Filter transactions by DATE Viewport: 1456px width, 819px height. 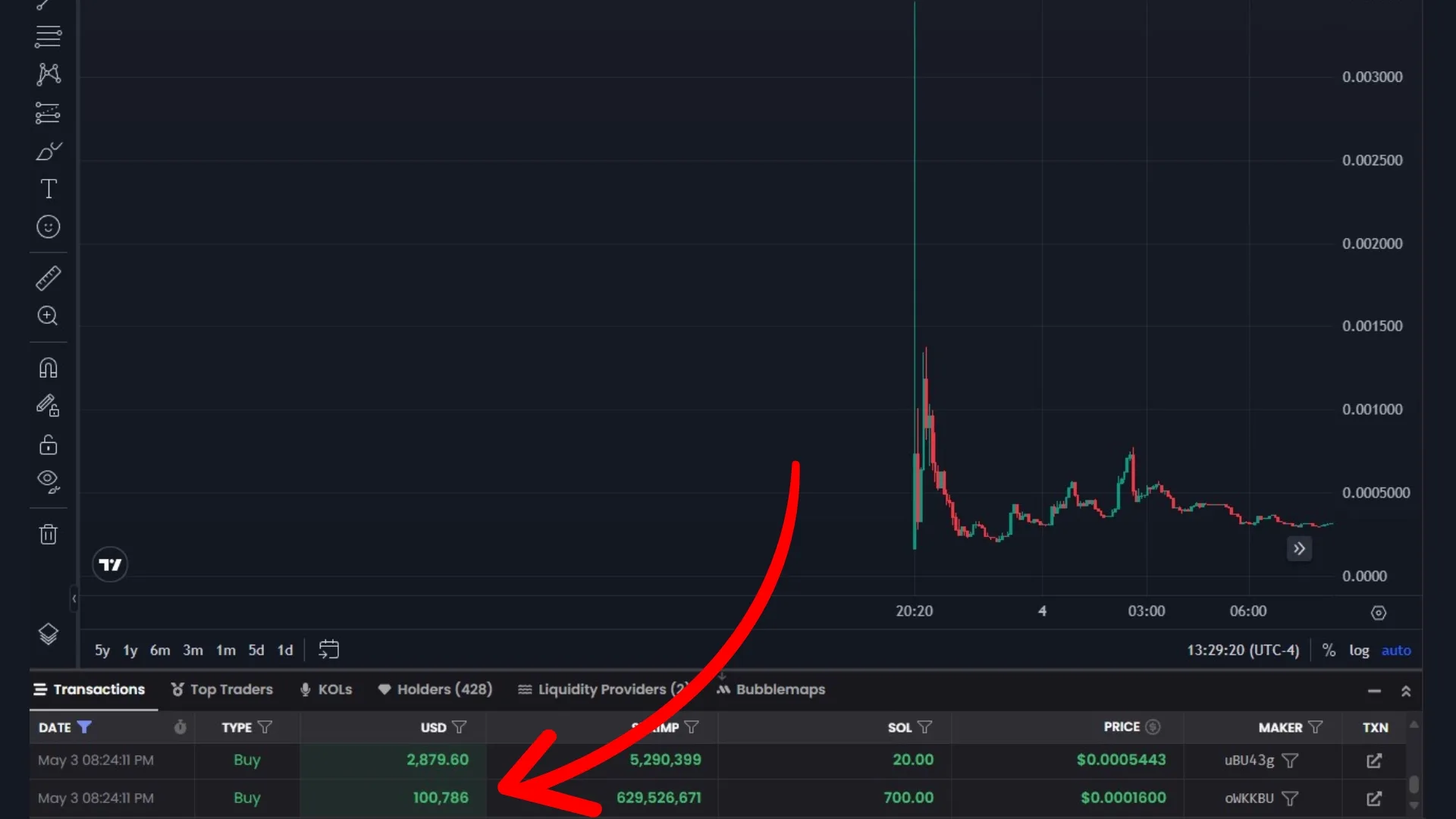click(x=84, y=727)
